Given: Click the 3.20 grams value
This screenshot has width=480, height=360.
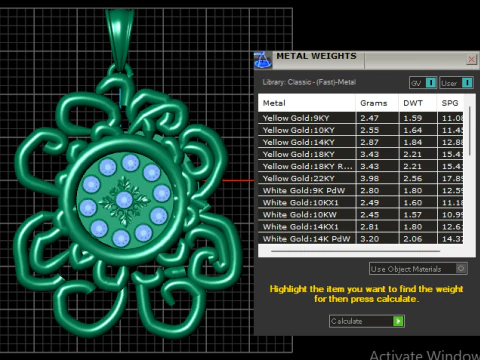Looking at the screenshot, I should 369,239.
